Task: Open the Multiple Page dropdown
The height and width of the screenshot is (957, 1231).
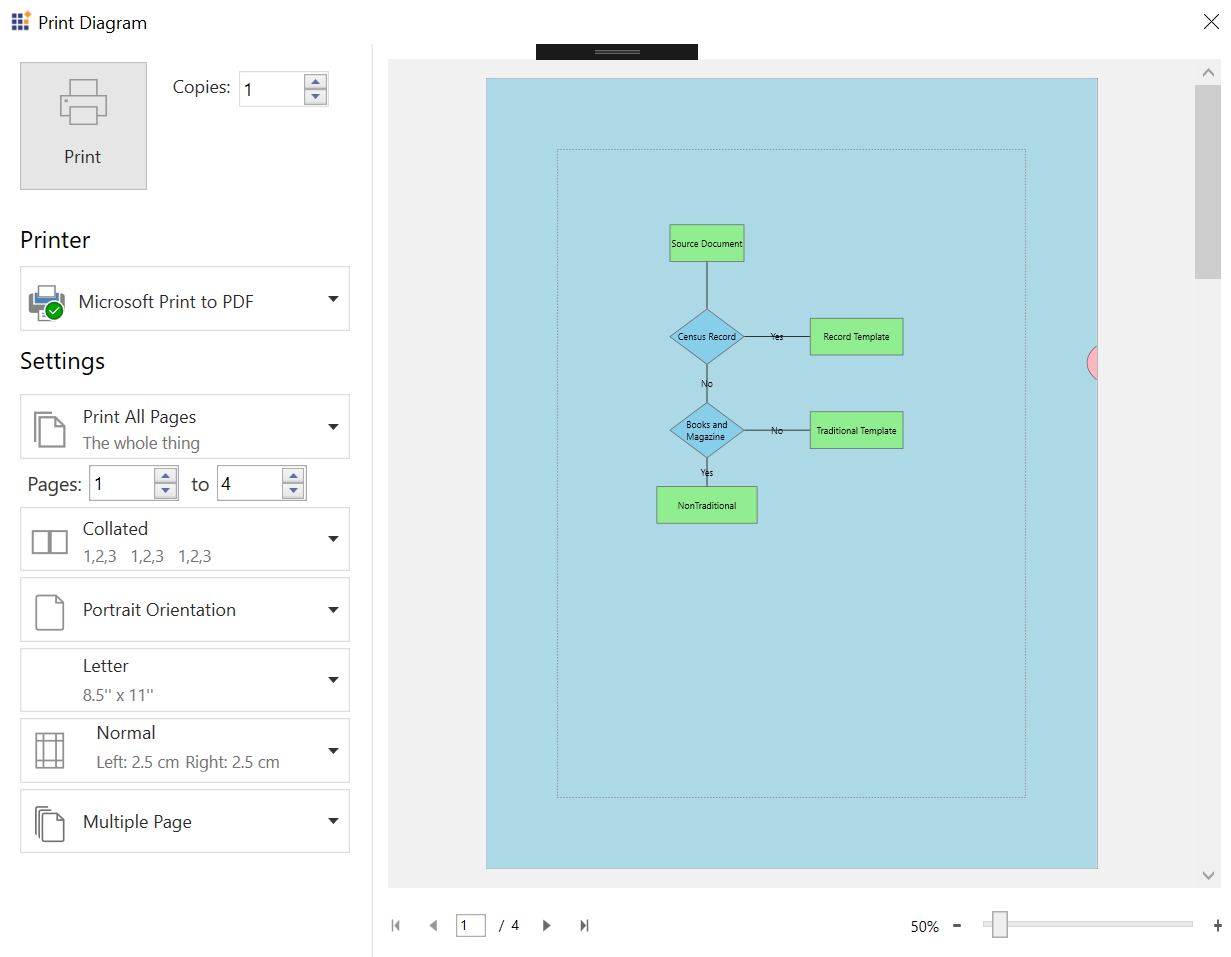Action: [x=185, y=821]
